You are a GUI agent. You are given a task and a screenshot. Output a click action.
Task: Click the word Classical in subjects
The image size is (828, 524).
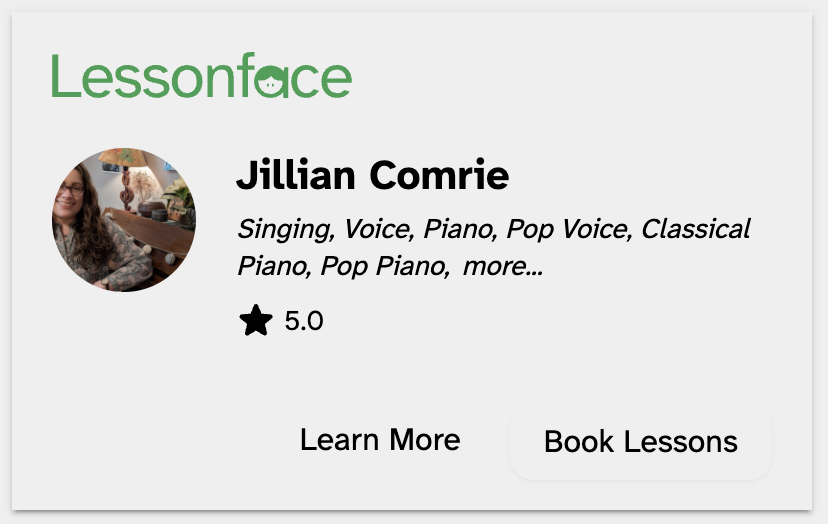[x=695, y=229]
